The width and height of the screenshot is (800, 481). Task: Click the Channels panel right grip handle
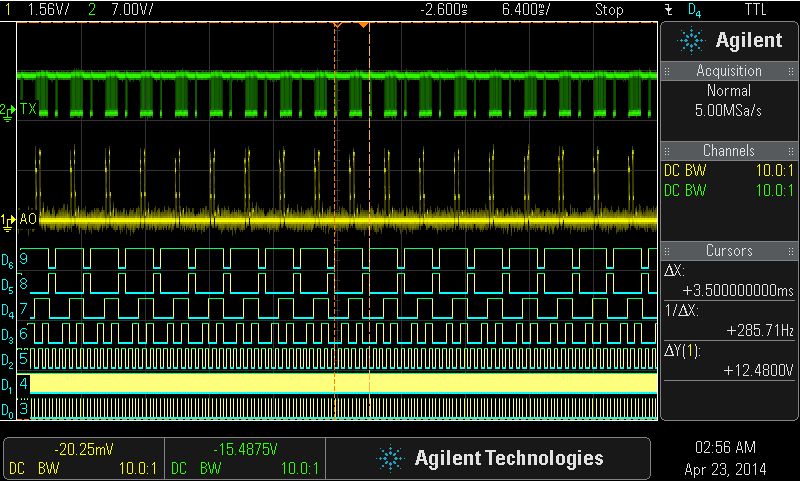point(791,151)
